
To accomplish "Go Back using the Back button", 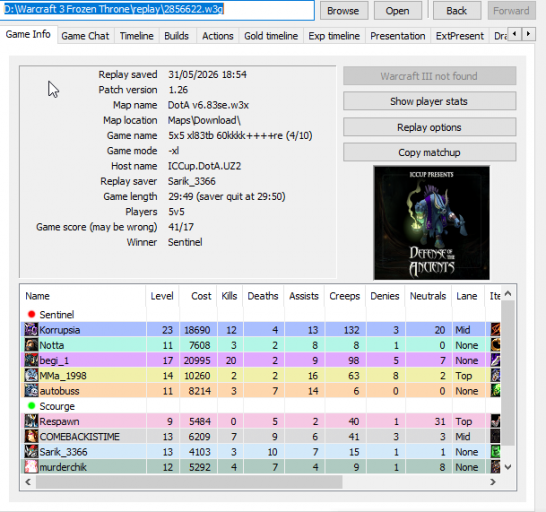I will (x=457, y=11).
